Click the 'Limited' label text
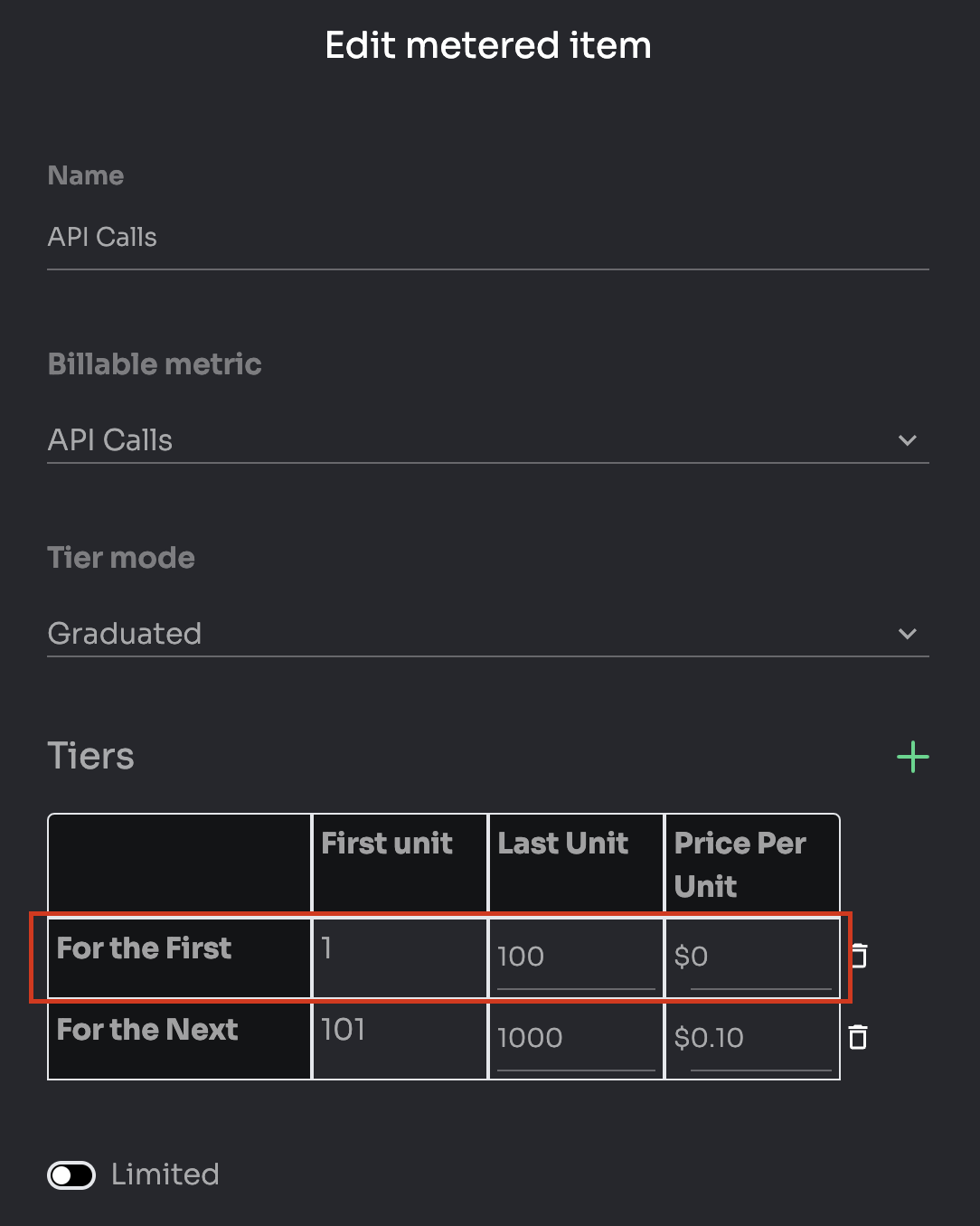 pyautogui.click(x=165, y=1174)
